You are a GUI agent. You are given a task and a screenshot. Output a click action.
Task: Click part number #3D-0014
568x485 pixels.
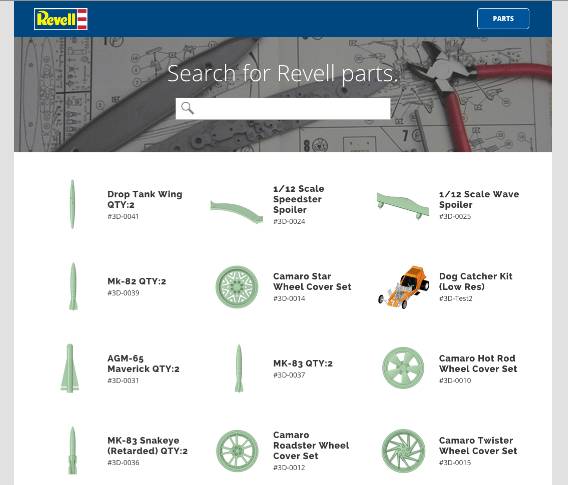pyautogui.click(x=289, y=298)
